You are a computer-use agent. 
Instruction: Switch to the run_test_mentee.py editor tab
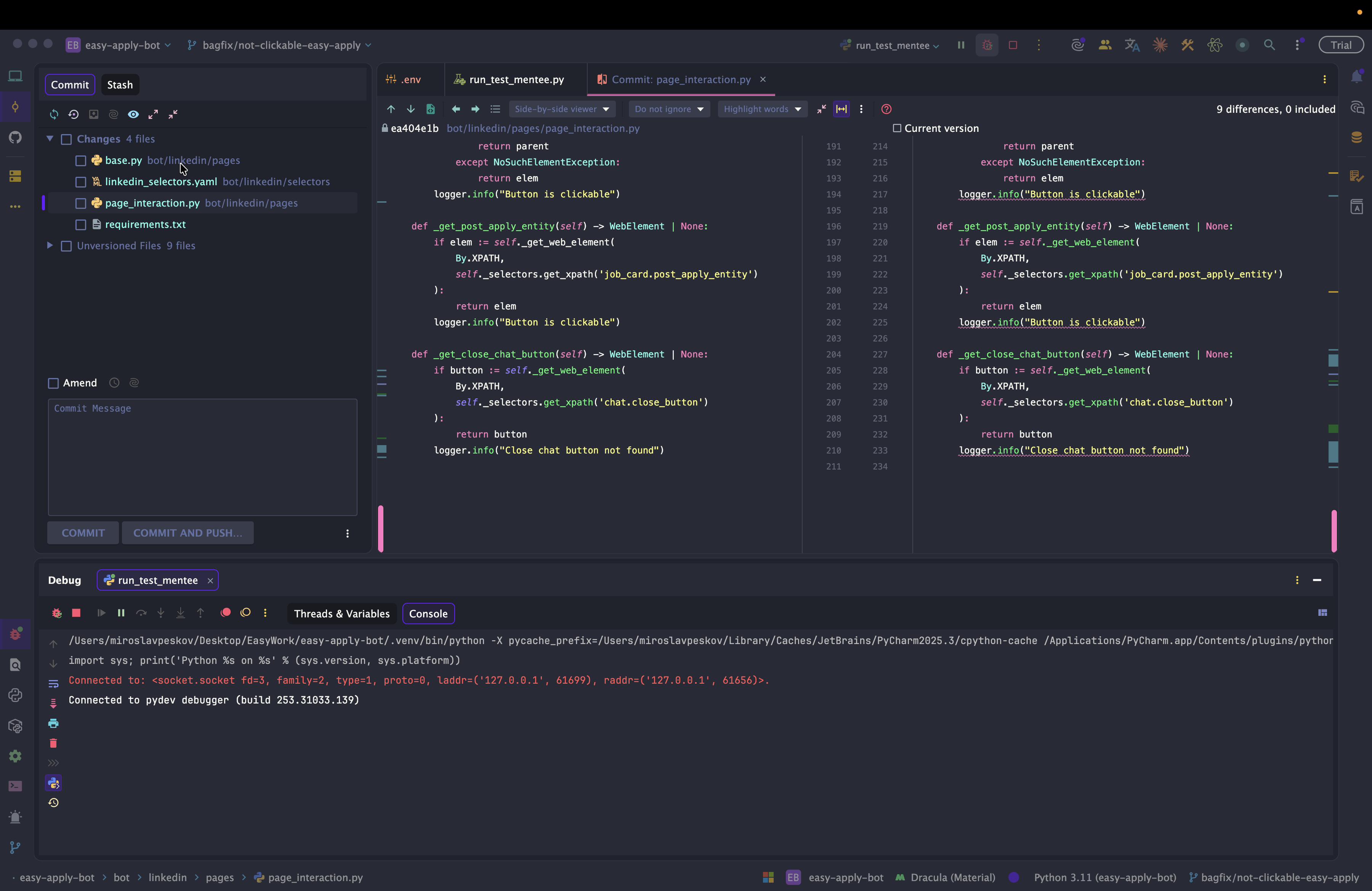[x=516, y=80]
